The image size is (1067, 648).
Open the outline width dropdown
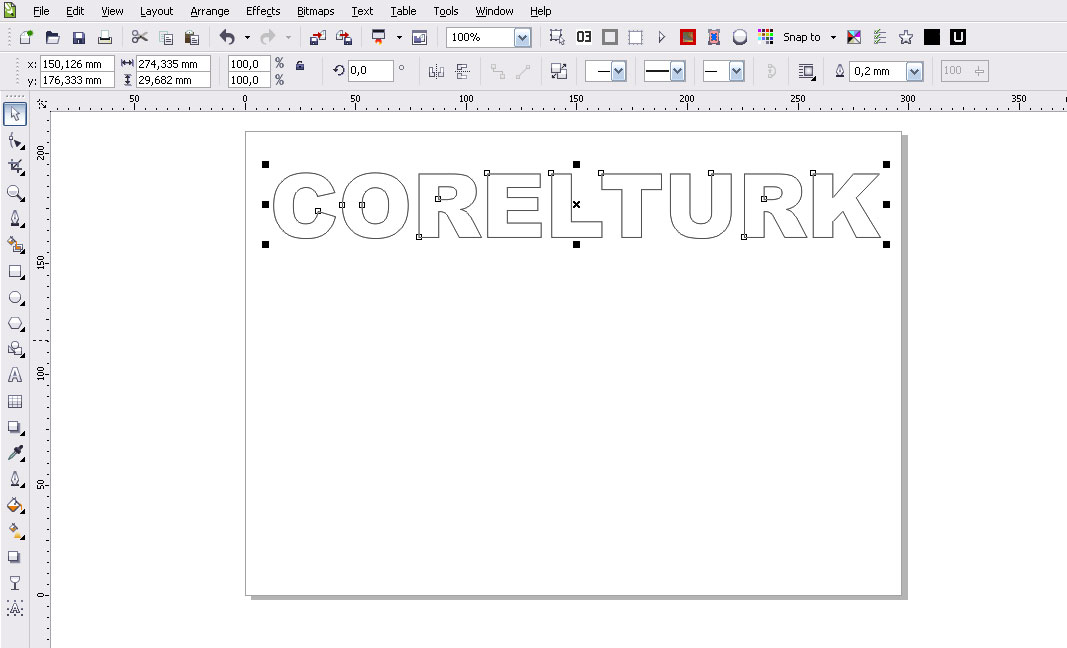915,71
